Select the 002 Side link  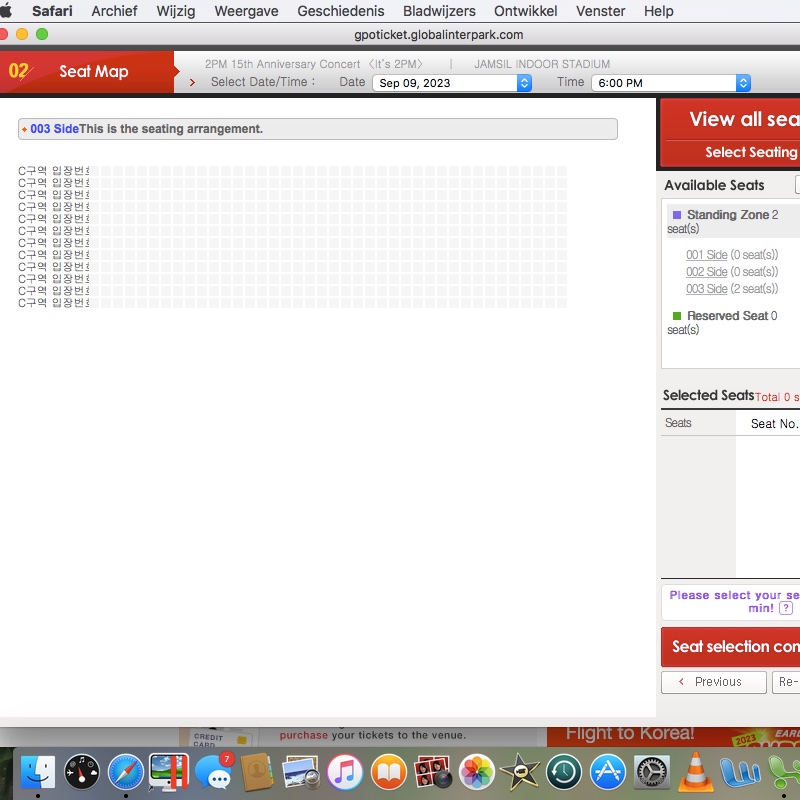coord(707,271)
